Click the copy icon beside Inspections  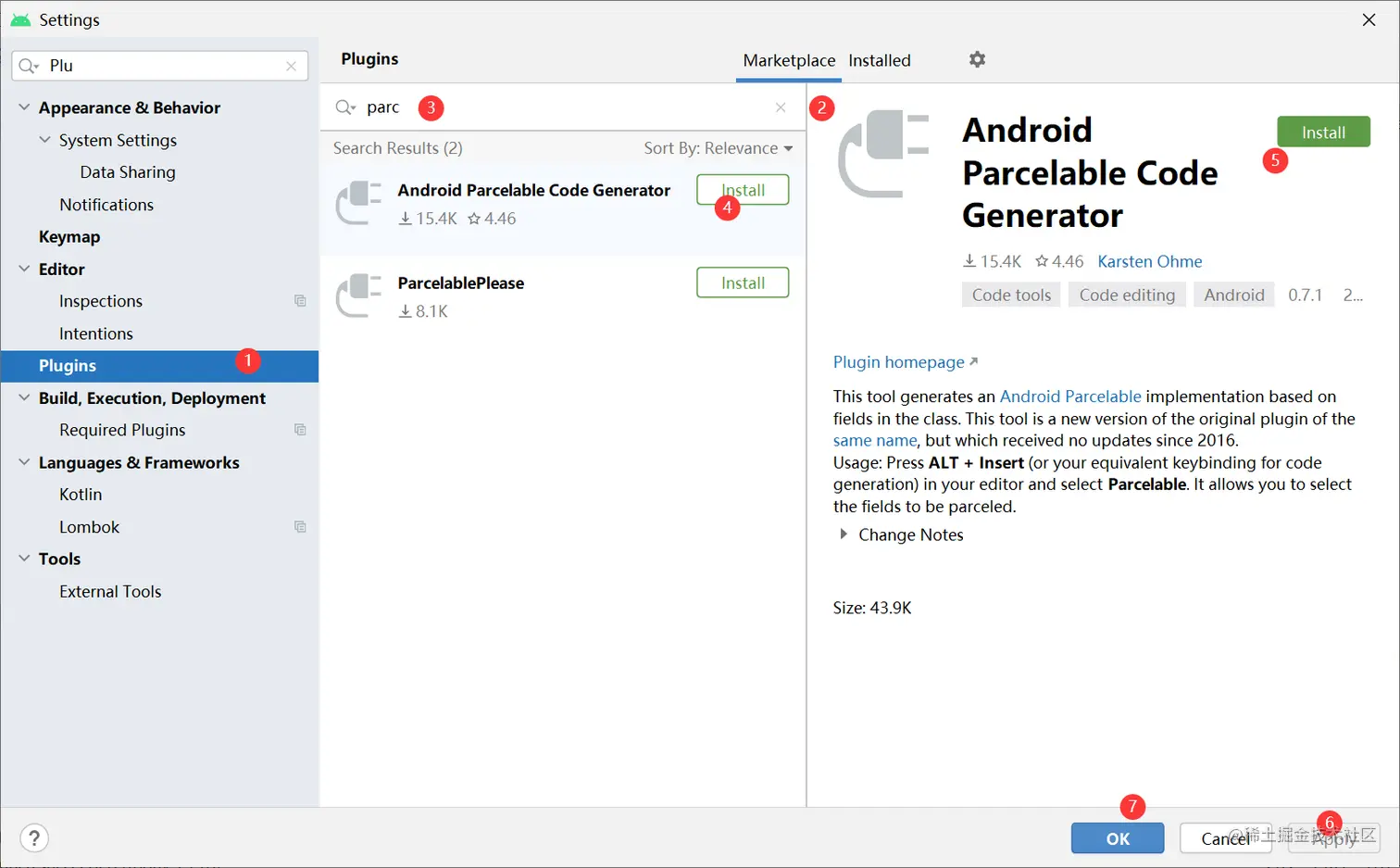[300, 301]
